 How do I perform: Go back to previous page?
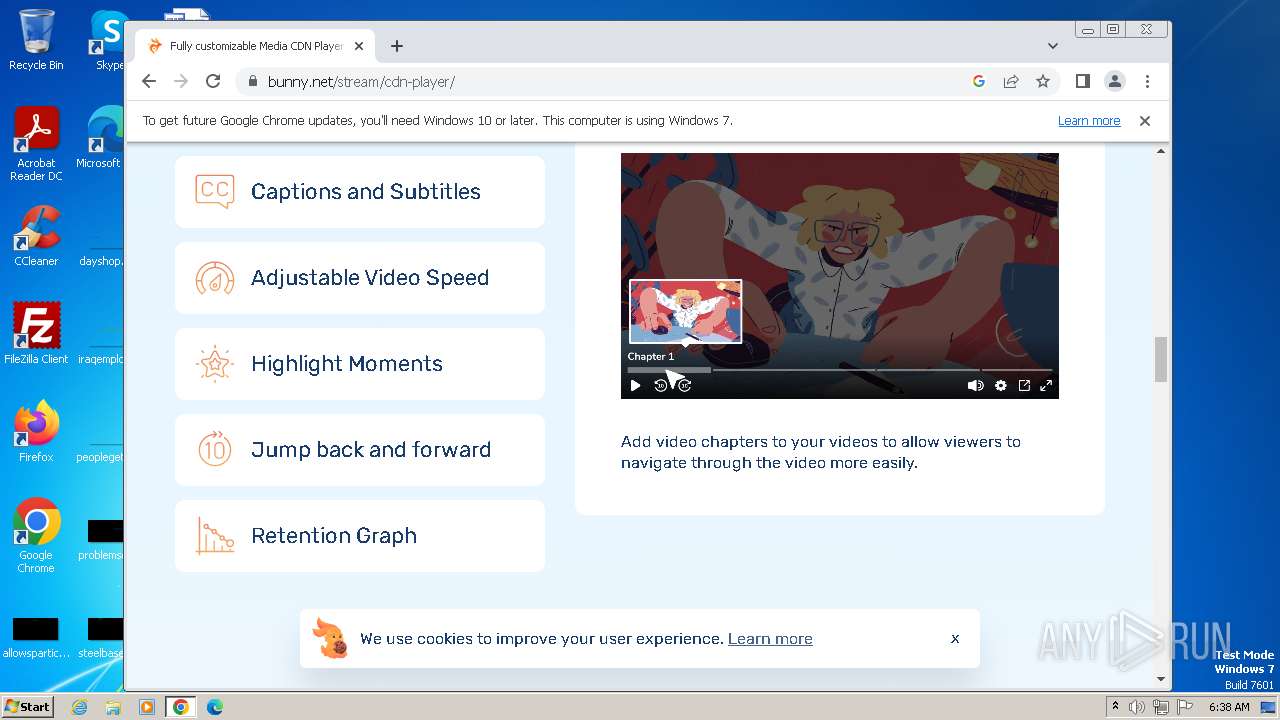click(x=149, y=81)
